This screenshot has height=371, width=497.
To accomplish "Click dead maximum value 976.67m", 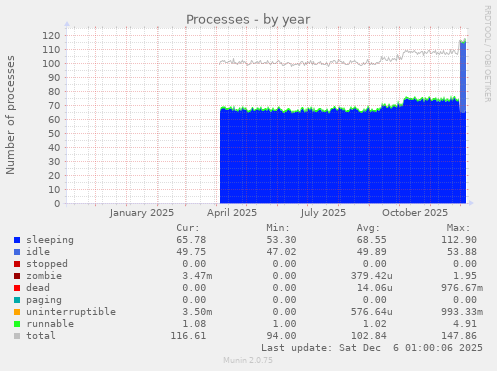I will pos(462,288).
